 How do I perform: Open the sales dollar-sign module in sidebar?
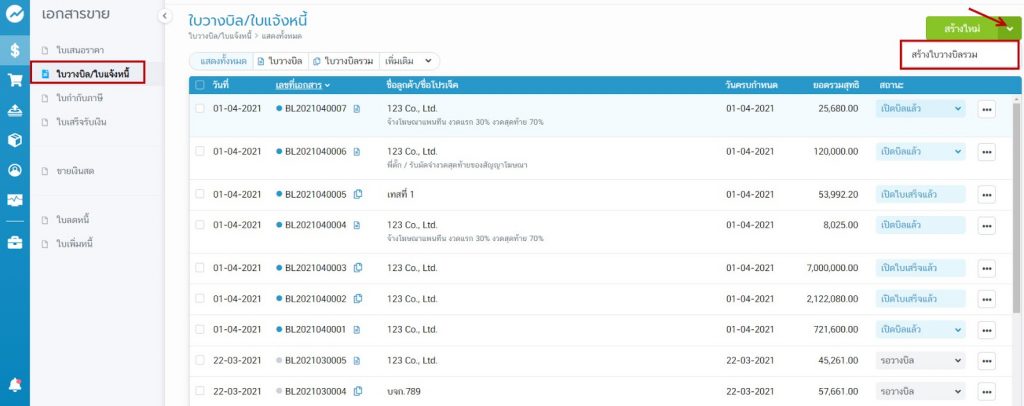[15, 49]
